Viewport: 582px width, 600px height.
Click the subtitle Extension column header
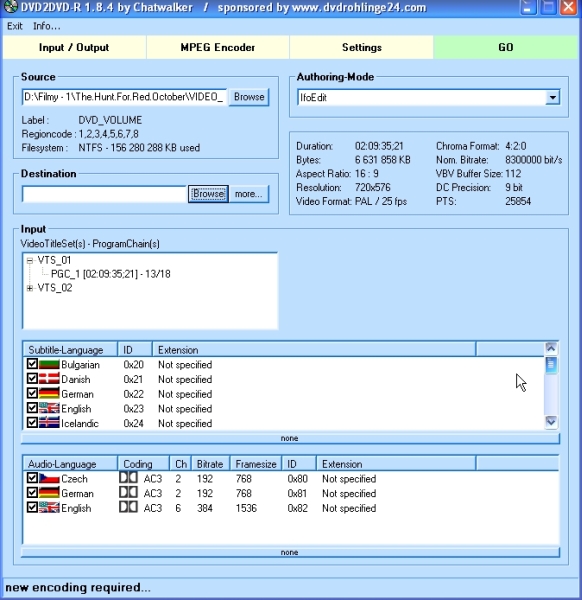click(314, 350)
